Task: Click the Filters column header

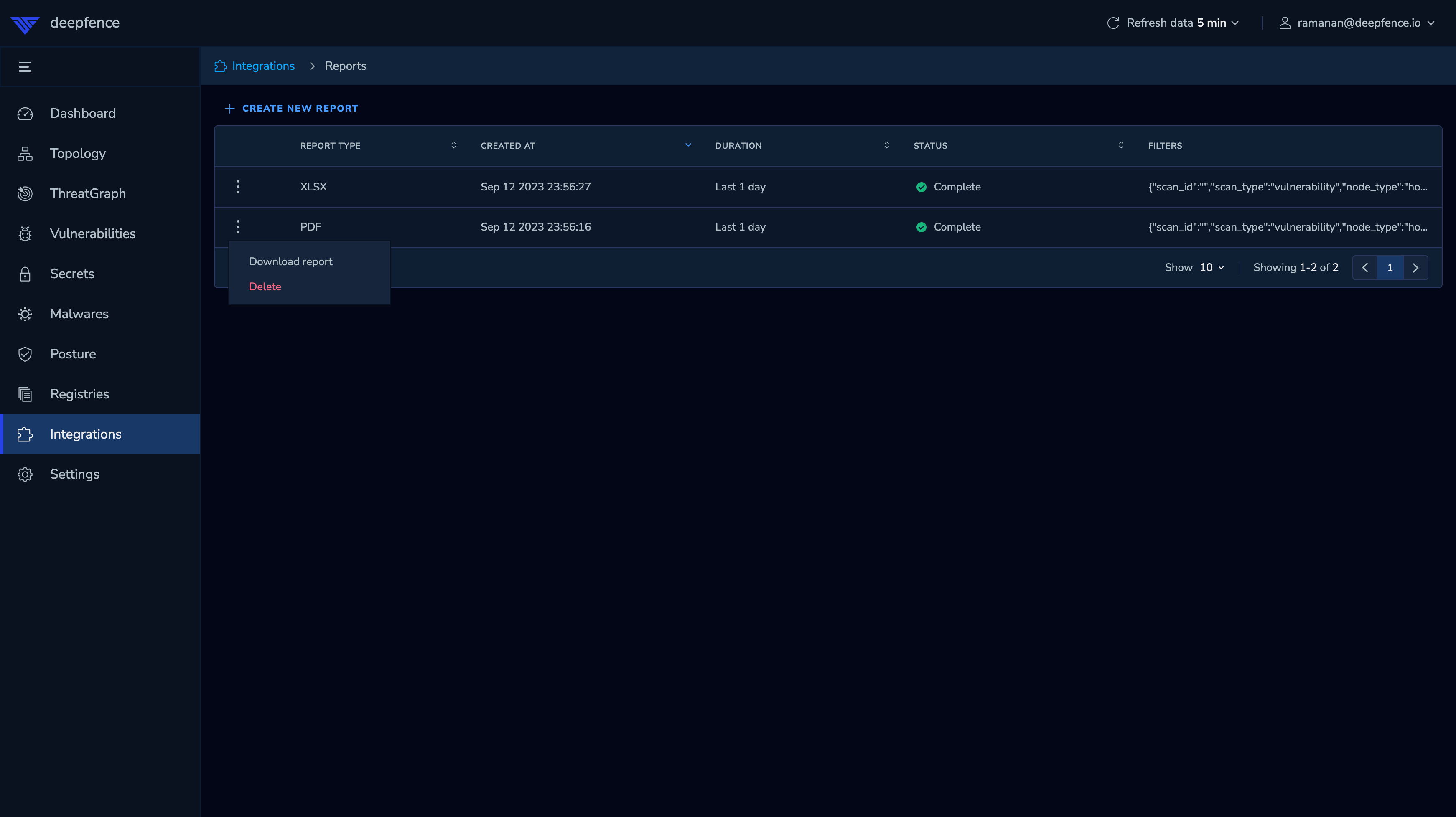Action: [1165, 146]
